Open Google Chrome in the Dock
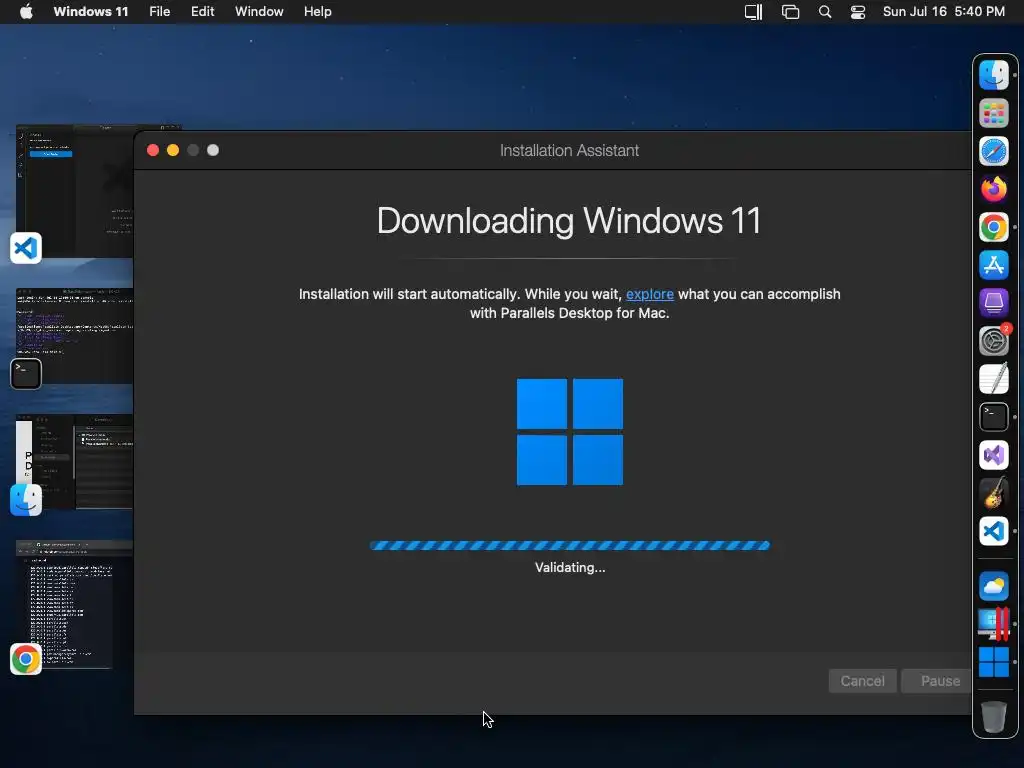The height and width of the screenshot is (768, 1024). tap(993, 227)
